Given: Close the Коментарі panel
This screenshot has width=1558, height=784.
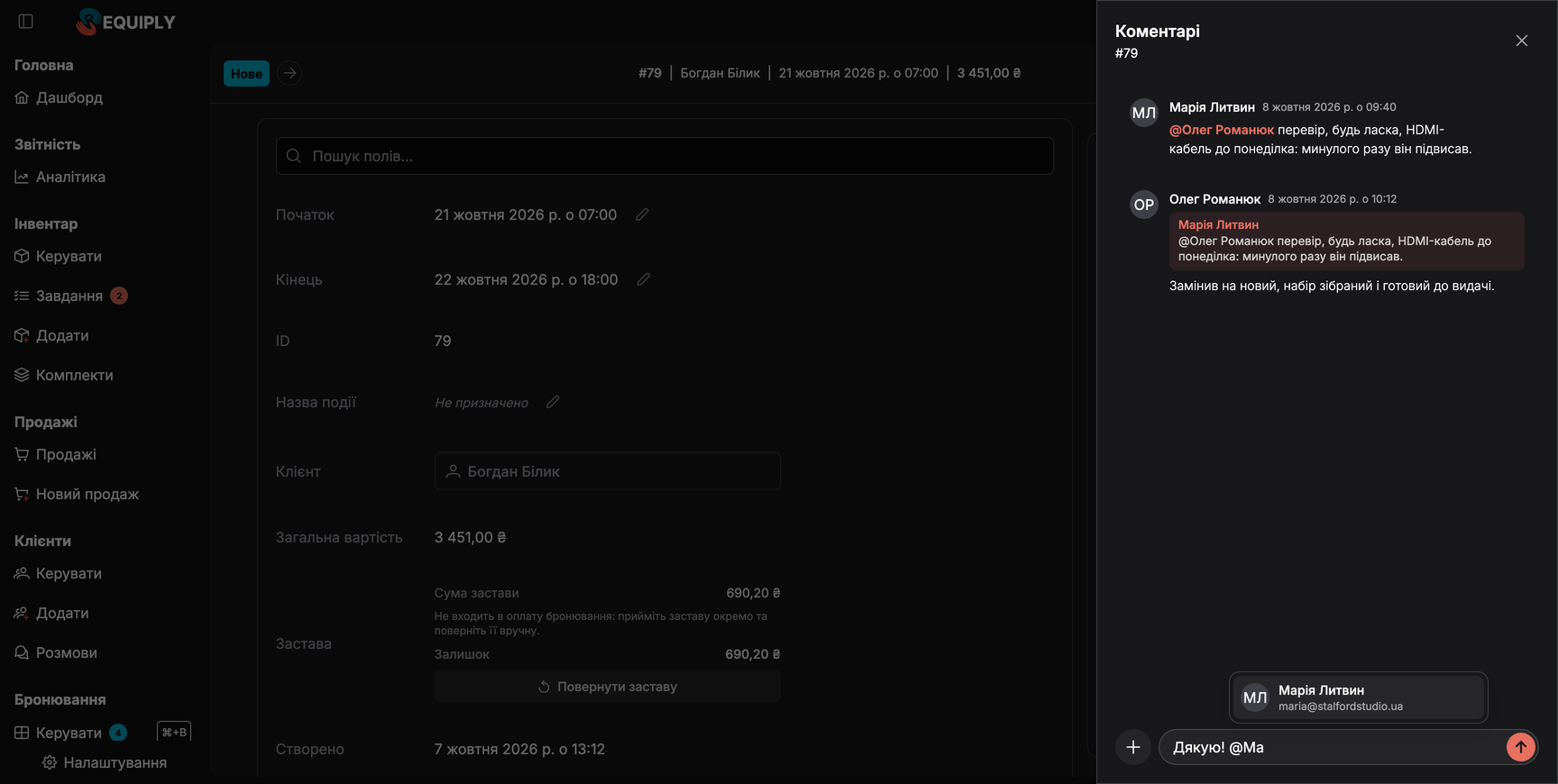Looking at the screenshot, I should point(1522,41).
